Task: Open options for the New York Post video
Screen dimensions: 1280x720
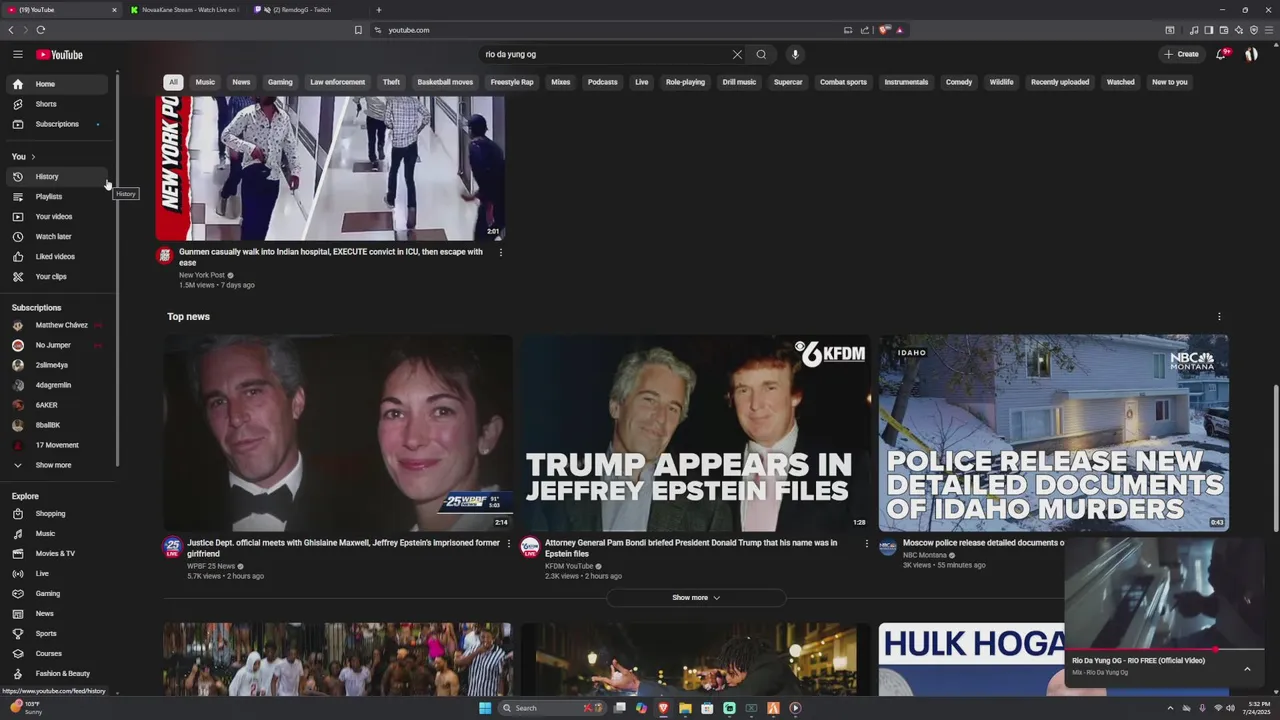Action: point(501,253)
